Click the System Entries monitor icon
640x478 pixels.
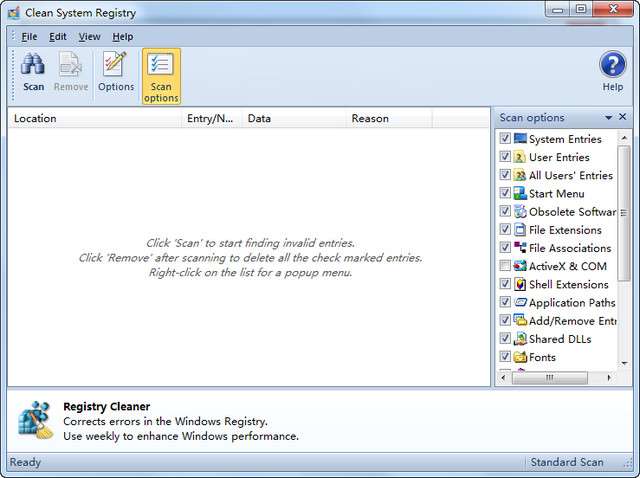(520, 138)
